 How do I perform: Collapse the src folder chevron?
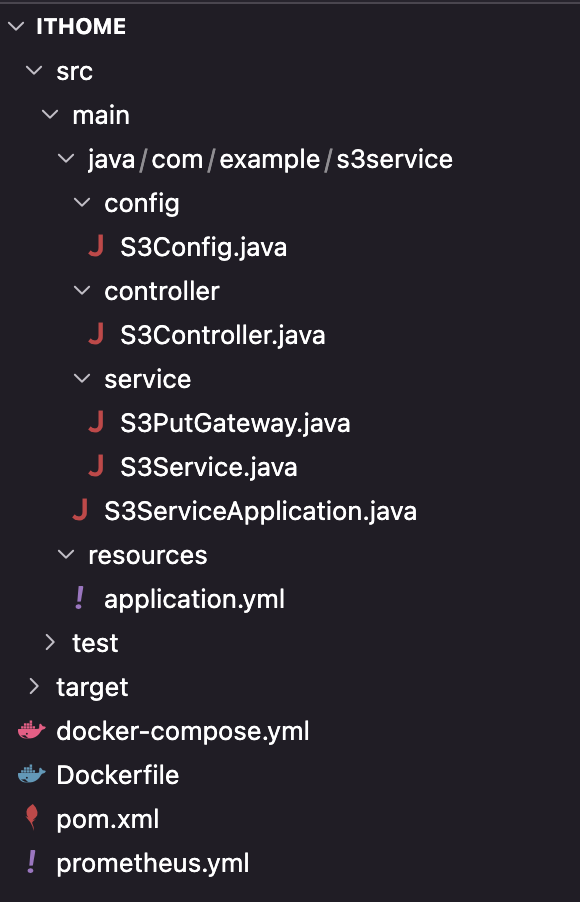pyautogui.click(x=35, y=71)
